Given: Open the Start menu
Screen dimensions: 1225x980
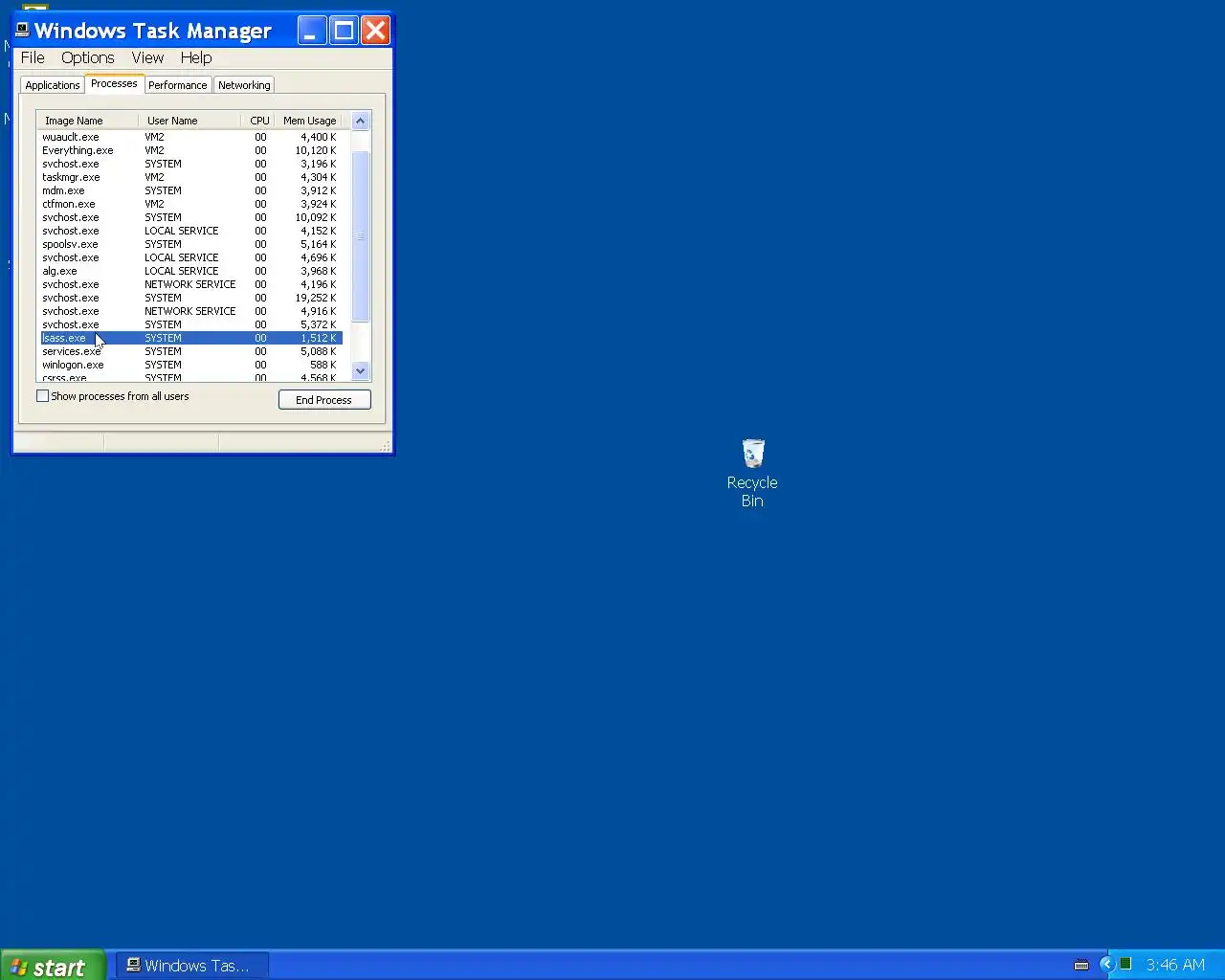Looking at the screenshot, I should tap(53, 966).
